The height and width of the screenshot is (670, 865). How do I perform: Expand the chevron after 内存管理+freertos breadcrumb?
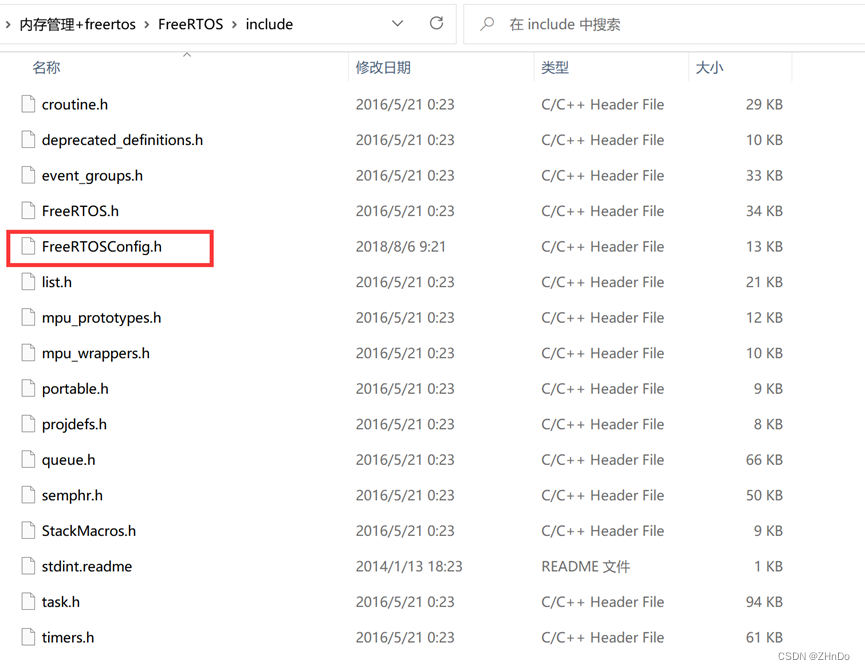click(x=147, y=24)
